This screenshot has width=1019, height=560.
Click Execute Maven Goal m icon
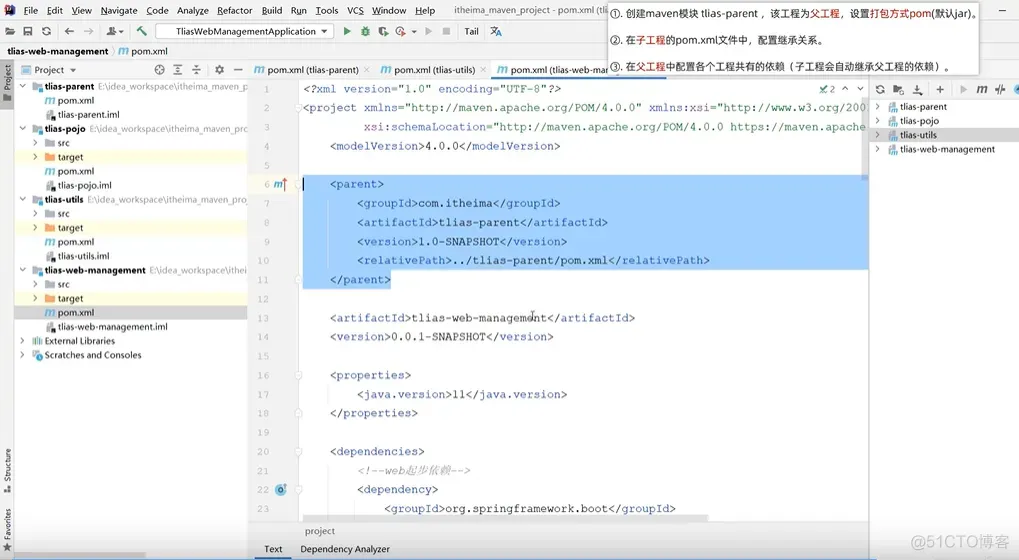(982, 90)
